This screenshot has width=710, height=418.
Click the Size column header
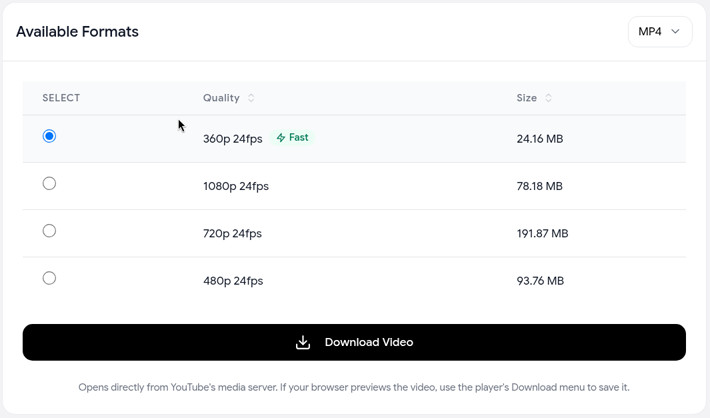point(527,98)
